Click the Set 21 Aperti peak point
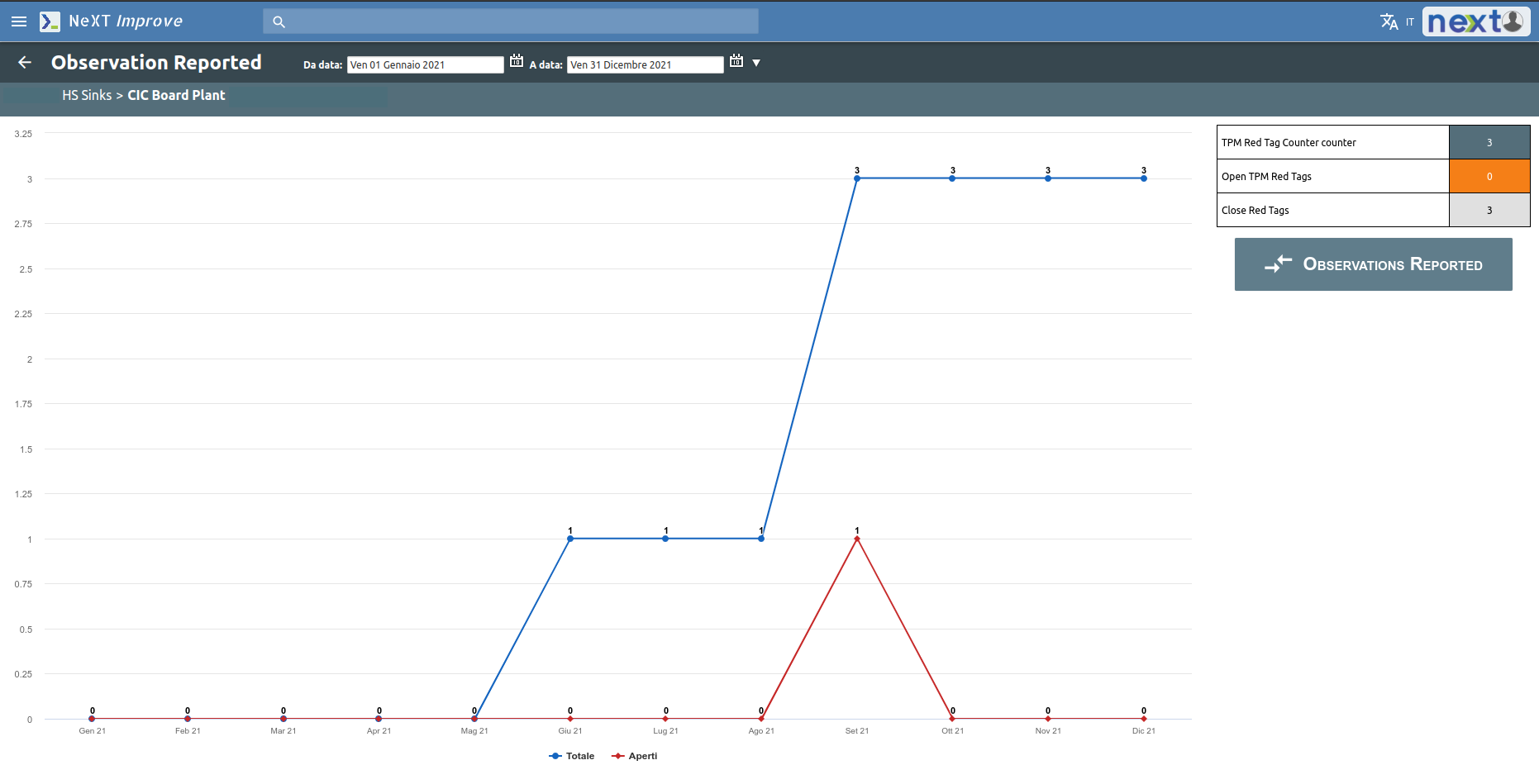This screenshot has height=784, width=1539. coord(857,539)
